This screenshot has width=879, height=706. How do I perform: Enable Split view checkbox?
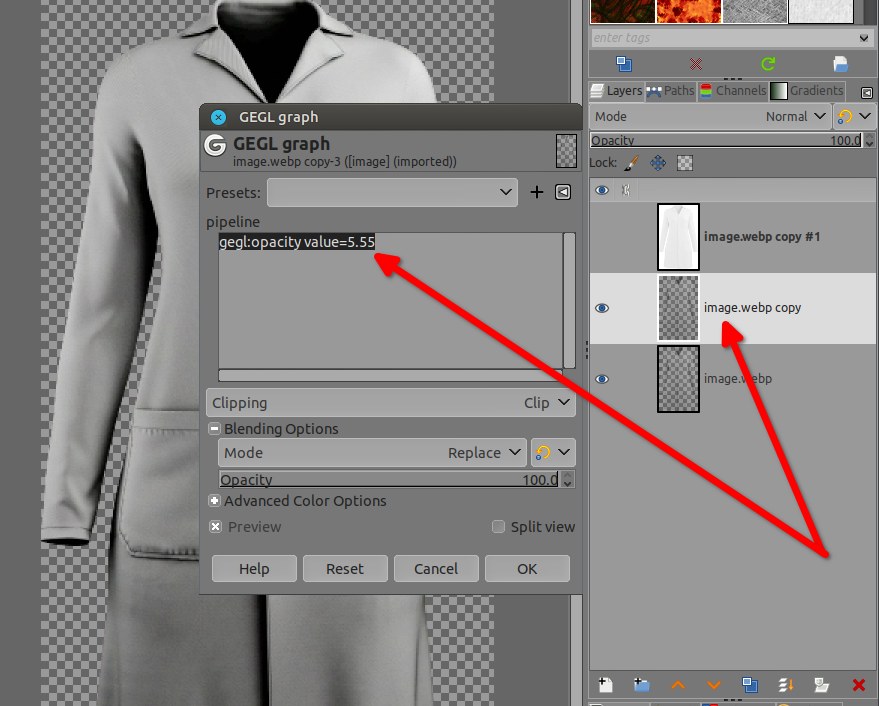click(x=498, y=527)
